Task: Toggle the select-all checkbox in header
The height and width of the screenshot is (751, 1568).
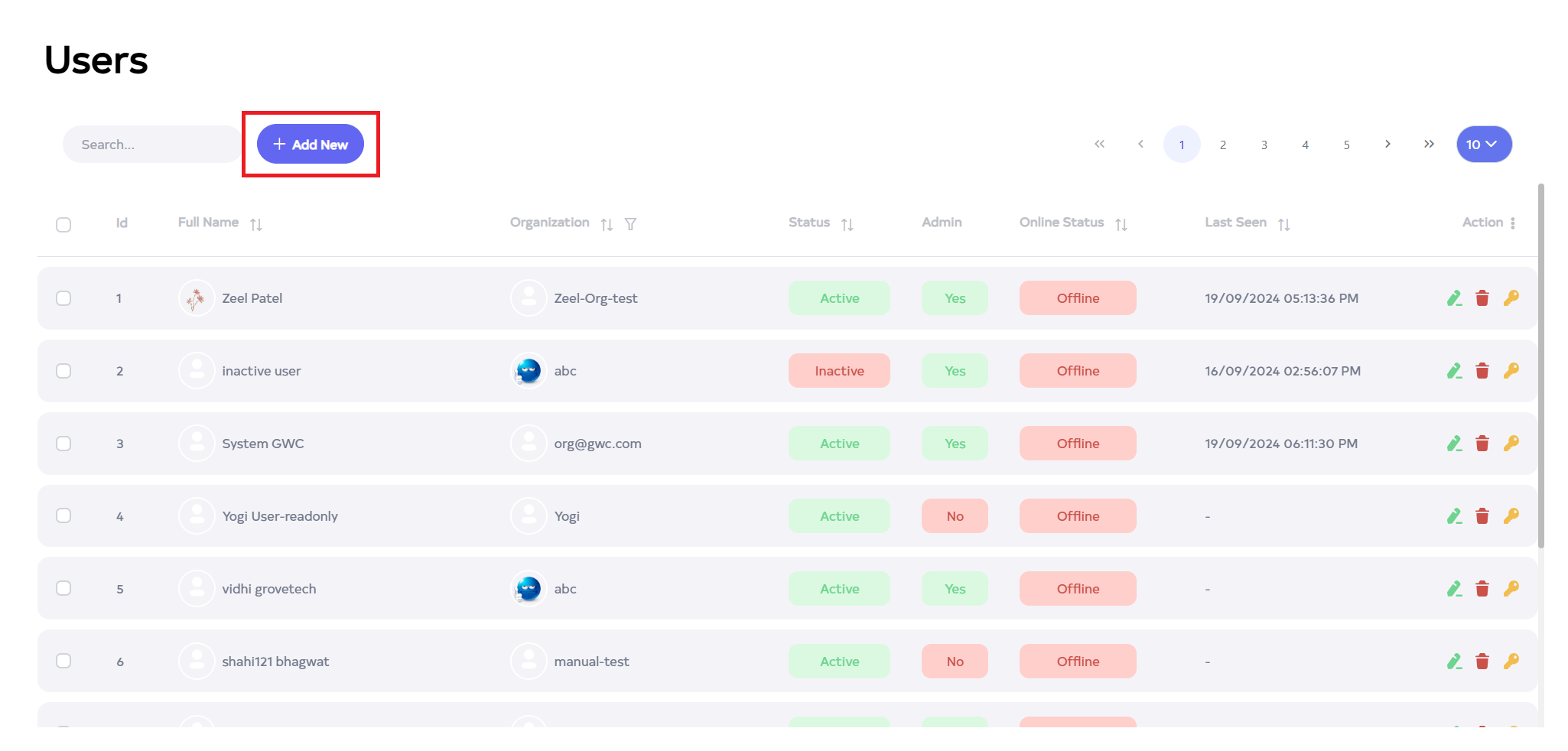Action: point(63,225)
